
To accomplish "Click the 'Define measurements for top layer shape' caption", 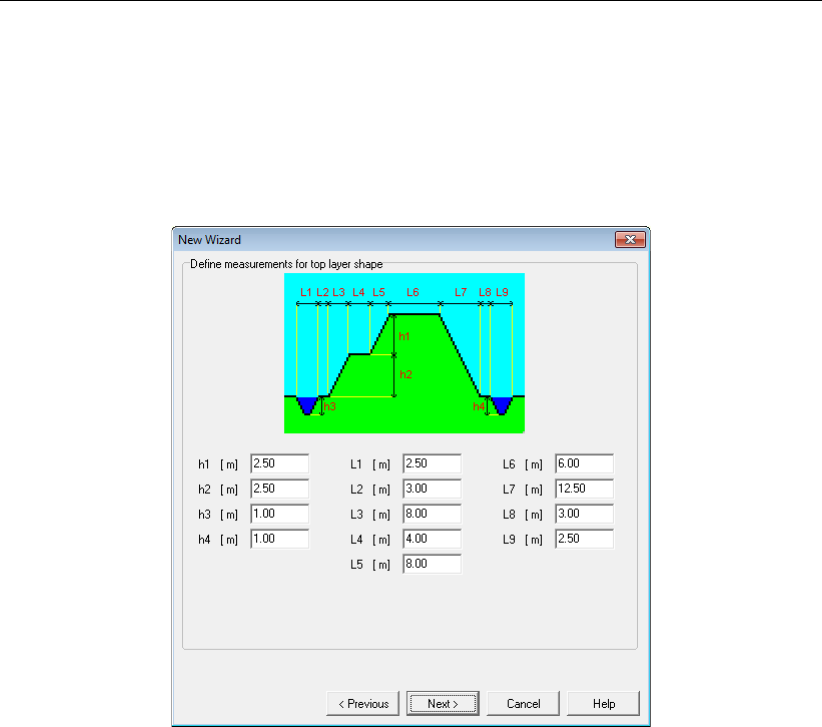I will pos(286,264).
